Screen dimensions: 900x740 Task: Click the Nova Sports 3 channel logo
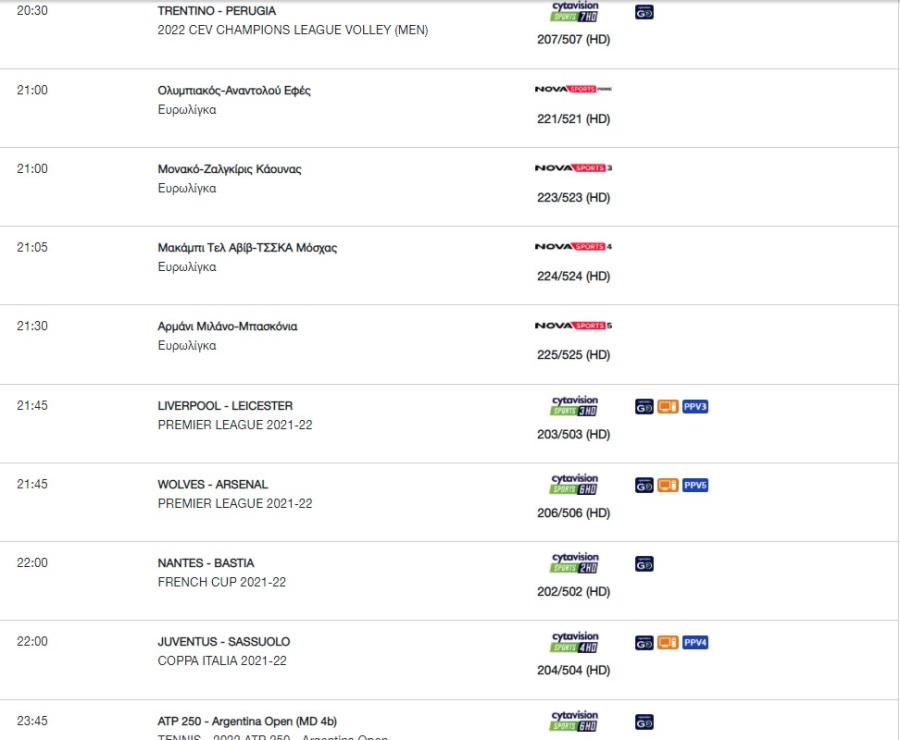click(573, 168)
